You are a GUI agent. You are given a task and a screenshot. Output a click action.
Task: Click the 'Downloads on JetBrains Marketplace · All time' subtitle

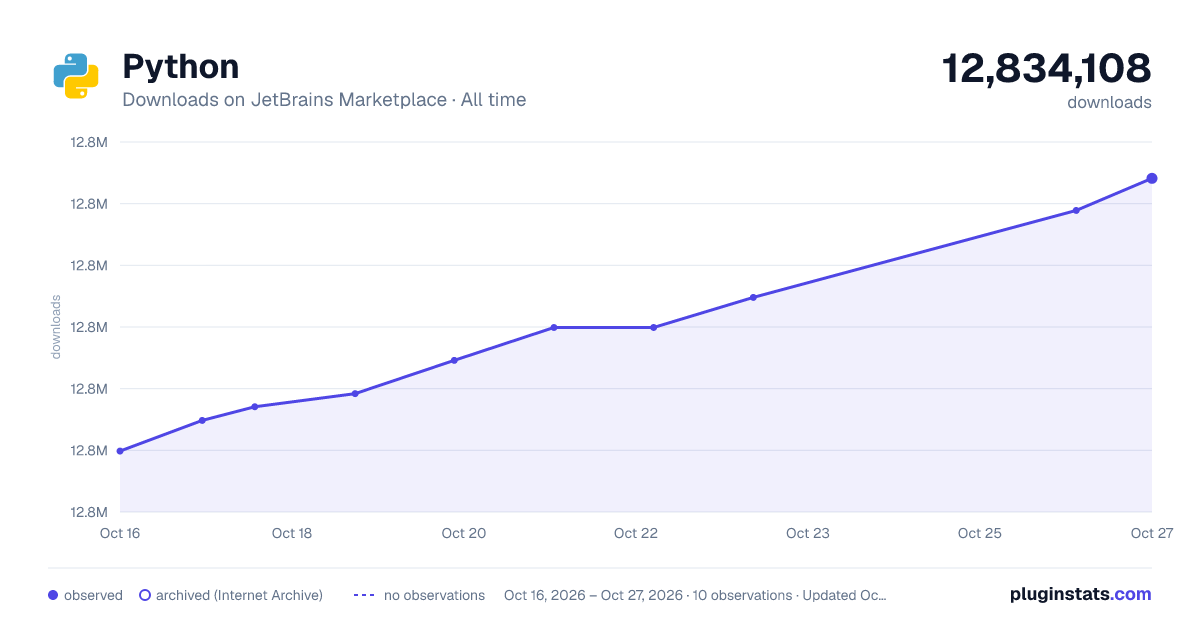click(x=324, y=100)
